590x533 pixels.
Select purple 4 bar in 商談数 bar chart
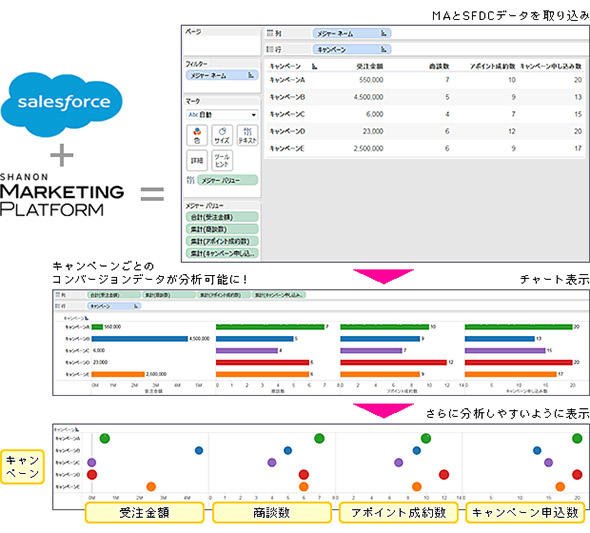point(247,350)
